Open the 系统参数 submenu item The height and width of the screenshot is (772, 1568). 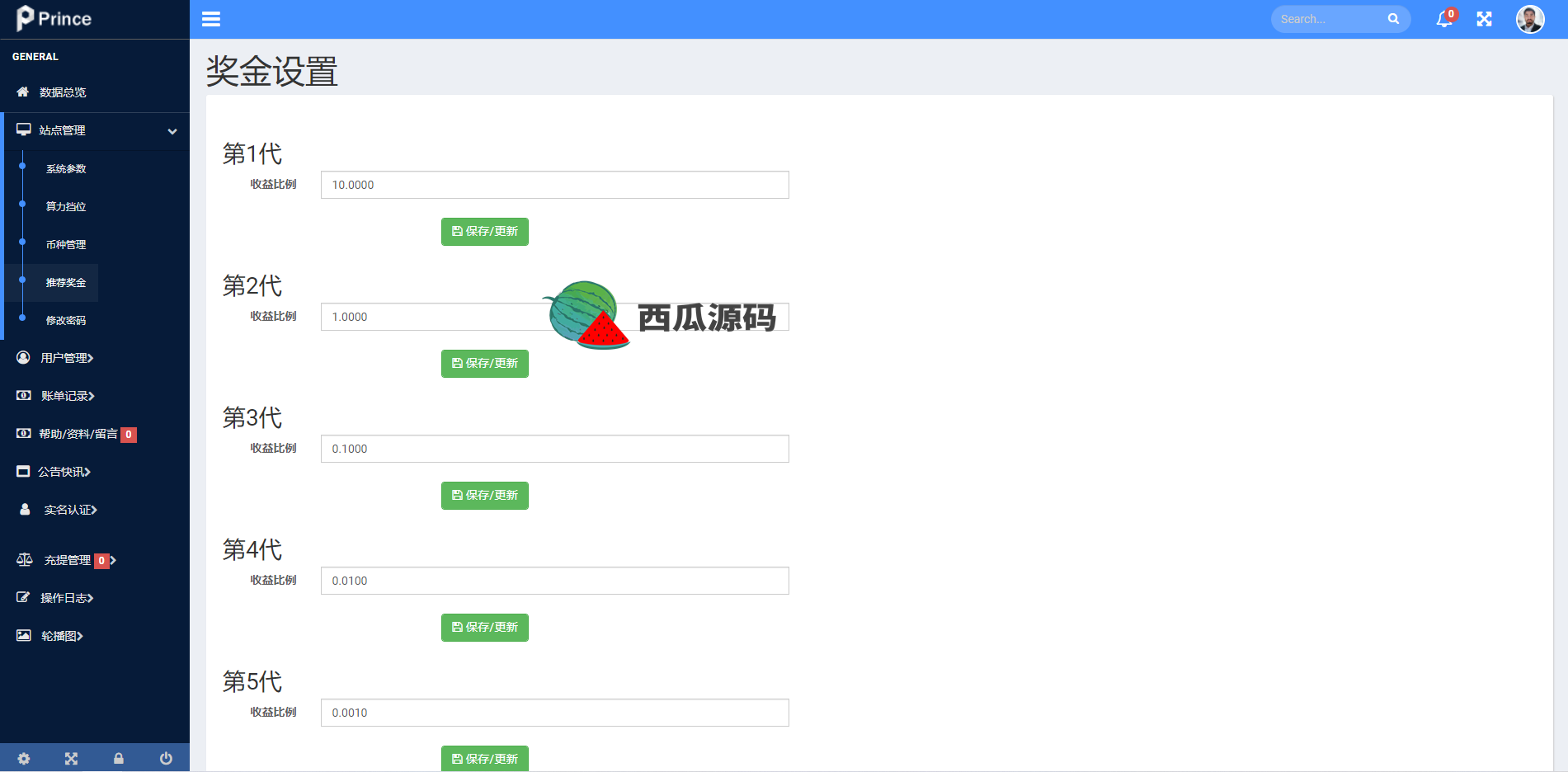pyautogui.click(x=66, y=168)
